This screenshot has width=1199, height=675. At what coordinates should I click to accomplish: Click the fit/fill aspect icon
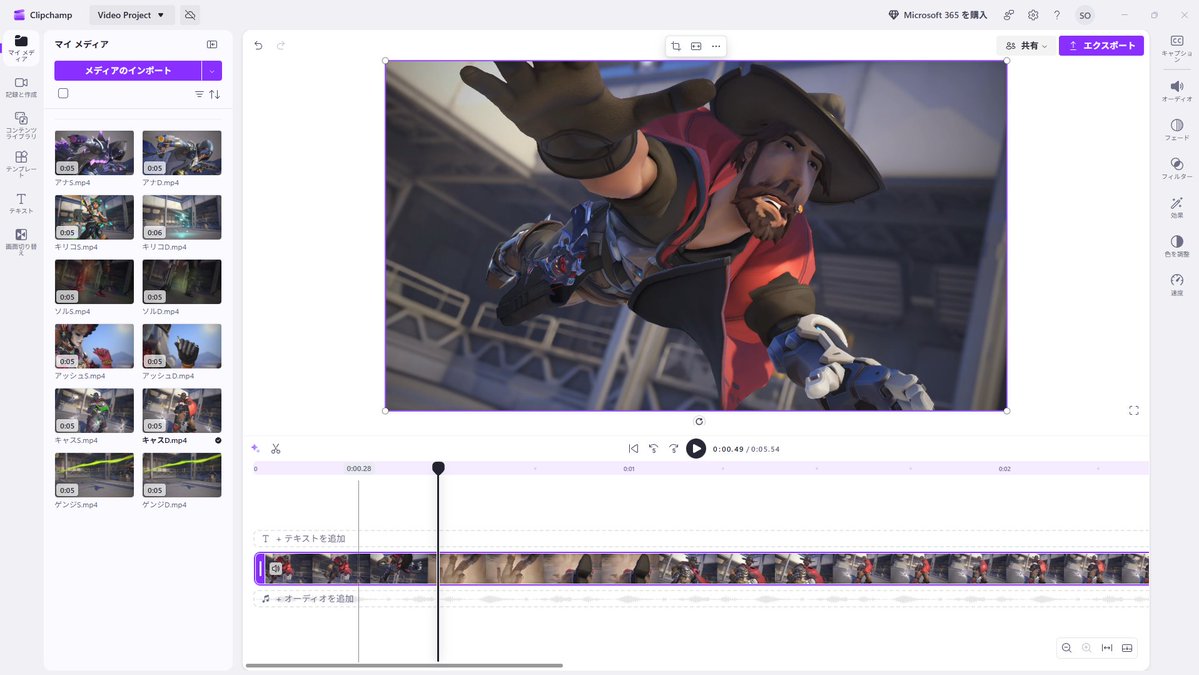pyautogui.click(x=696, y=46)
